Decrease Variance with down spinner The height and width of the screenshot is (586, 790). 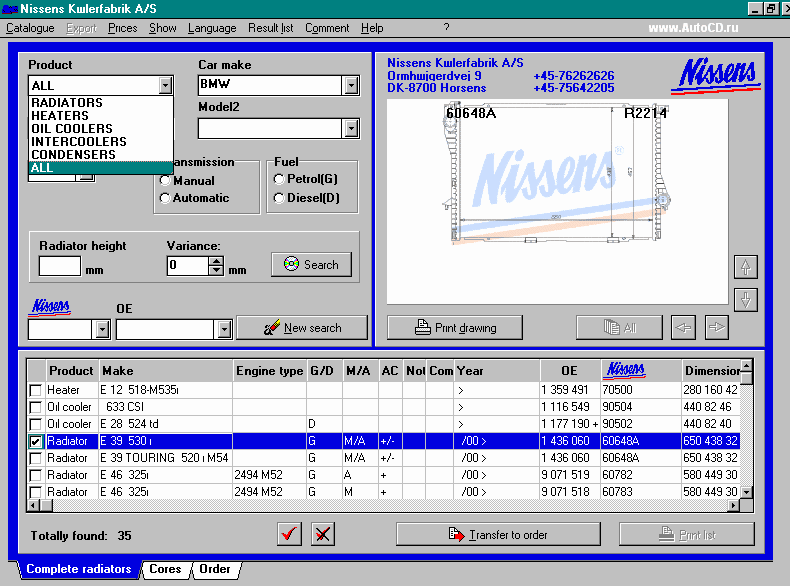click(216, 271)
